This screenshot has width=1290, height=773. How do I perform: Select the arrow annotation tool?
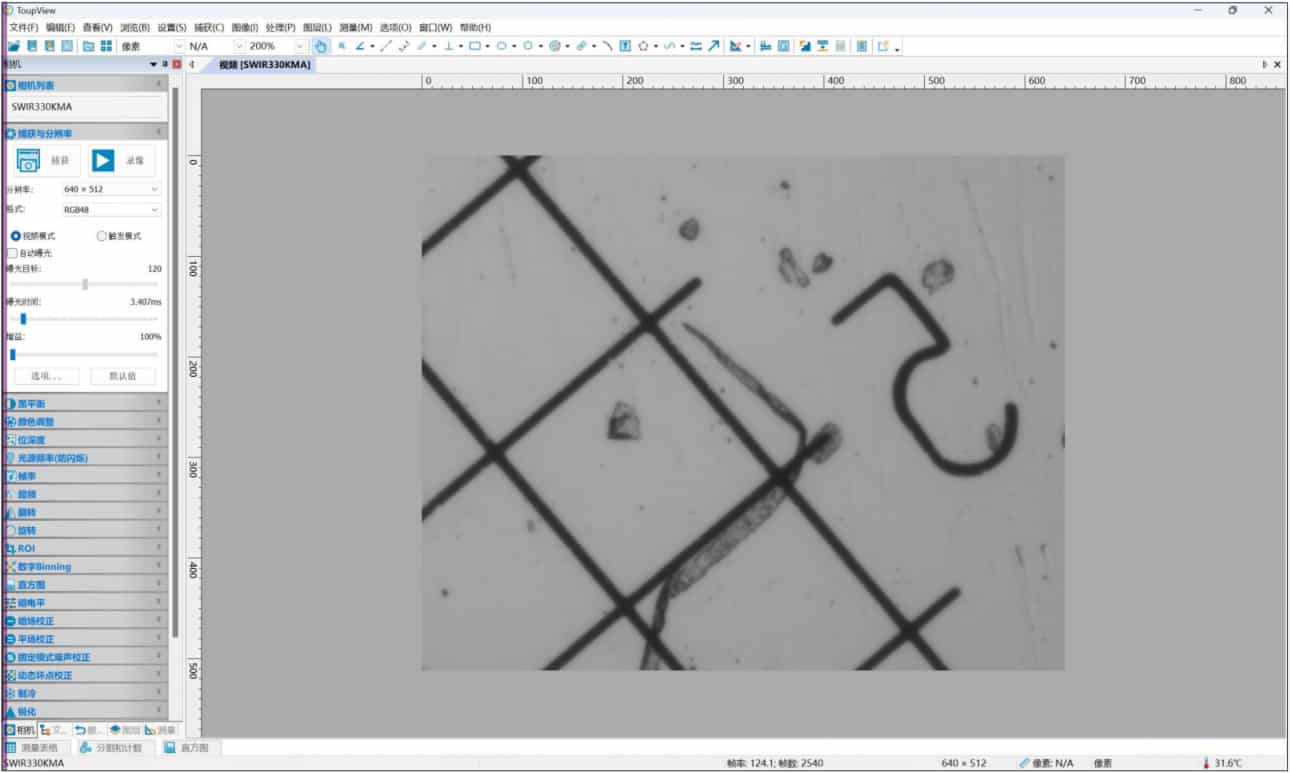point(713,46)
